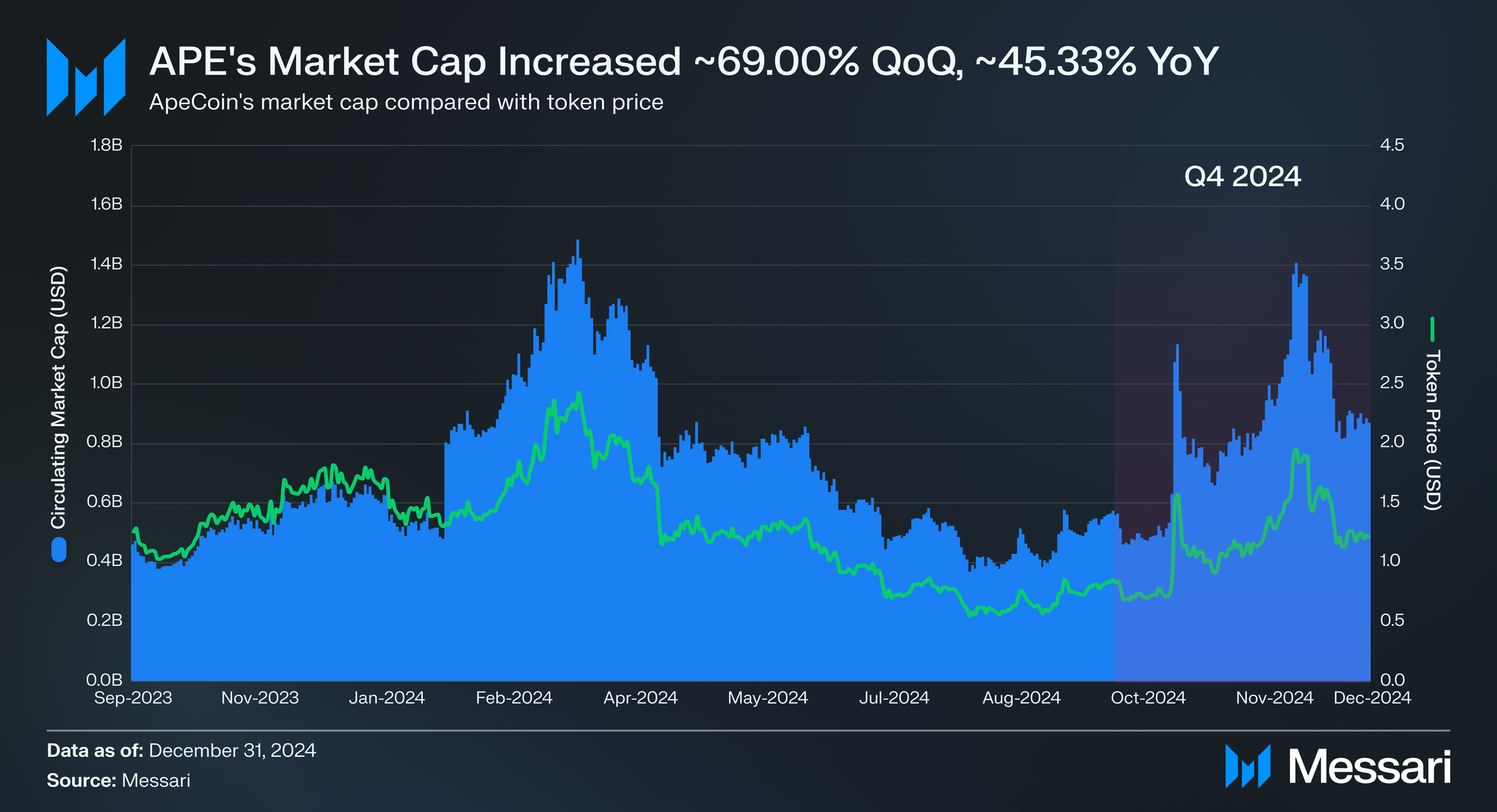This screenshot has height=812, width=1497.
Task: Click the 'Token Price (USD)' axis title
Action: pyautogui.click(x=1432, y=430)
